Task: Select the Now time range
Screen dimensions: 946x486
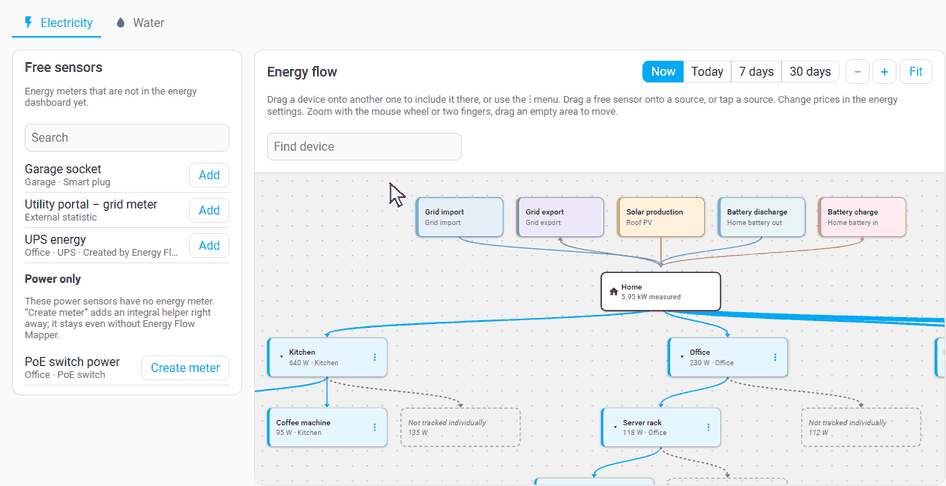Action: point(663,72)
